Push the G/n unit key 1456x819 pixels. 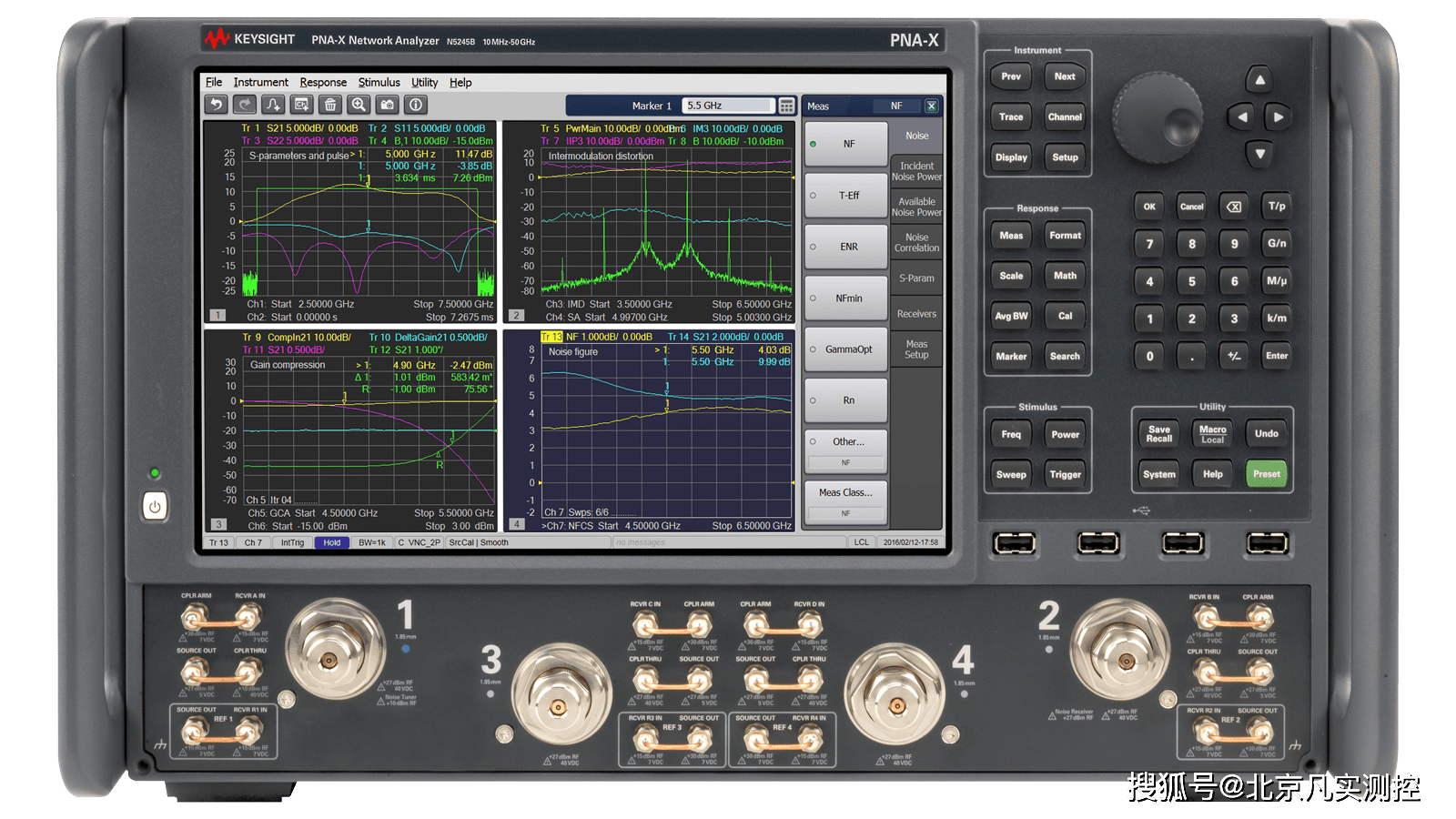pos(1277,244)
